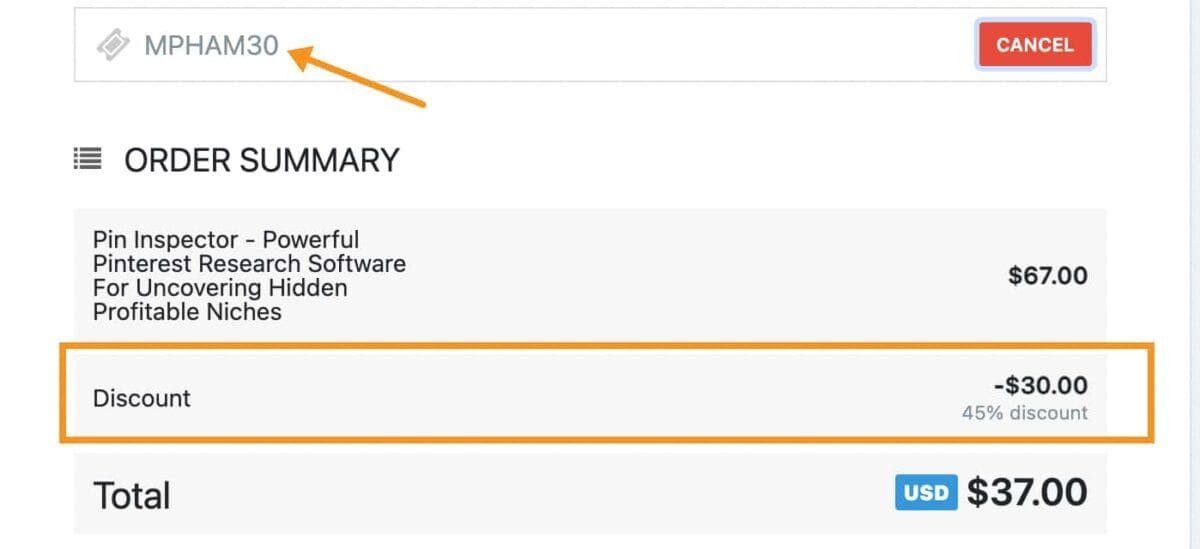Click the MPHAM30 coupon code text
The image size is (1200, 549).
tap(212, 45)
